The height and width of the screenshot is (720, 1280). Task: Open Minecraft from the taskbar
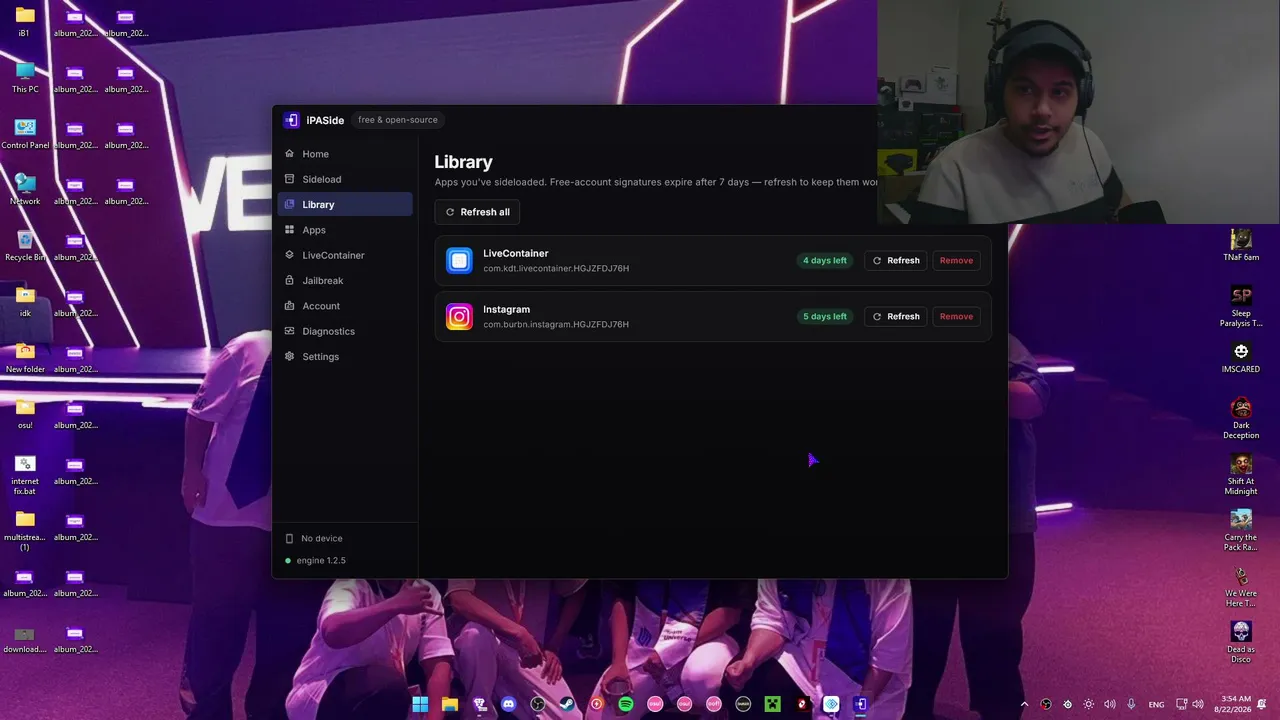(772, 704)
